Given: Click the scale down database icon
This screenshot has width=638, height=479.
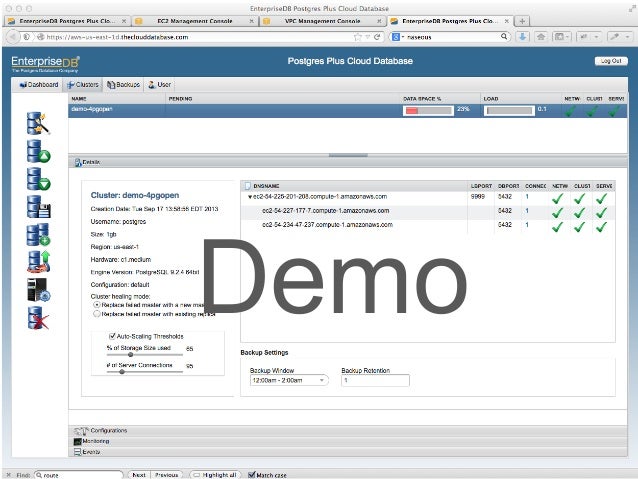Looking at the screenshot, I should pos(38,180).
